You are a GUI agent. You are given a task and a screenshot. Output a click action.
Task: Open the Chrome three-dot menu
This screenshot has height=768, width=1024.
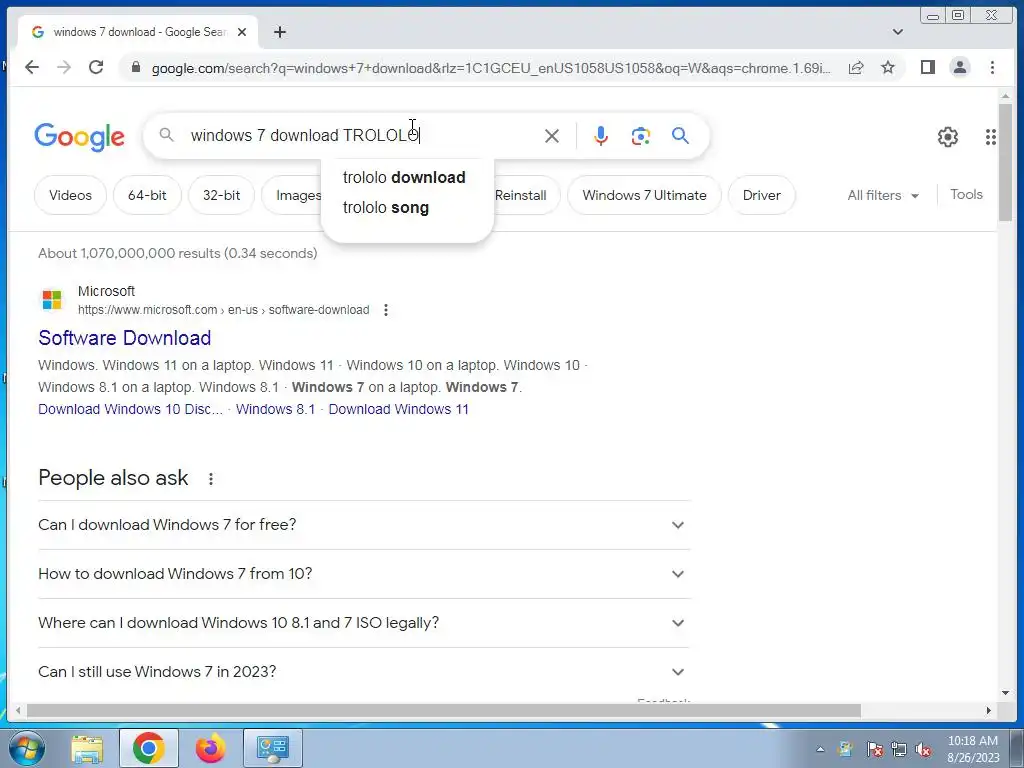click(x=992, y=67)
